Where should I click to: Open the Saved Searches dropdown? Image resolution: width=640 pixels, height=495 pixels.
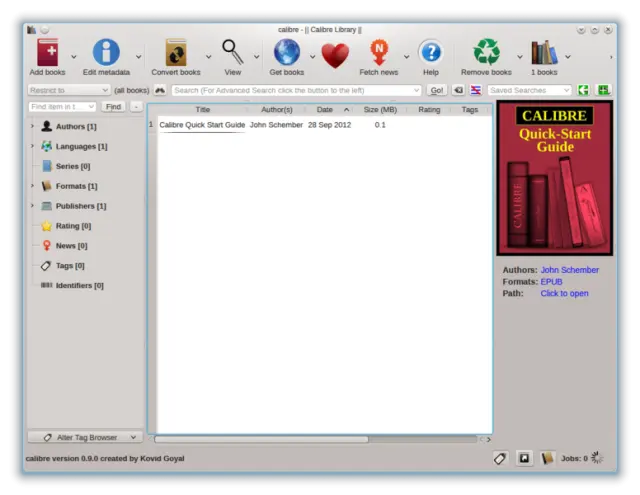528,90
